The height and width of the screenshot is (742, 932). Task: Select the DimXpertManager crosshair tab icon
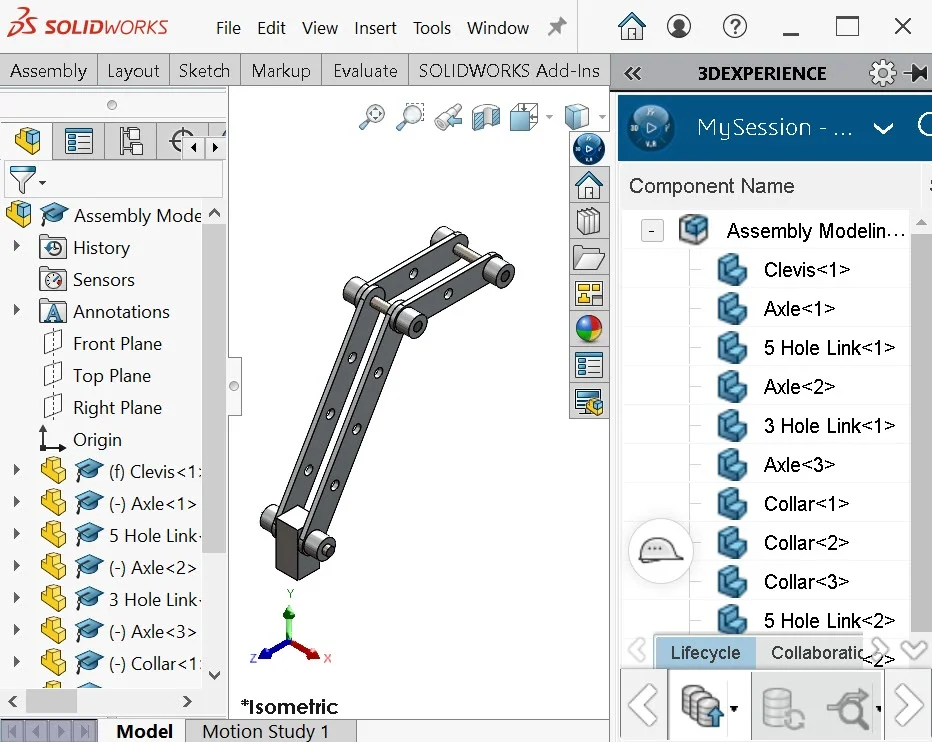(177, 138)
